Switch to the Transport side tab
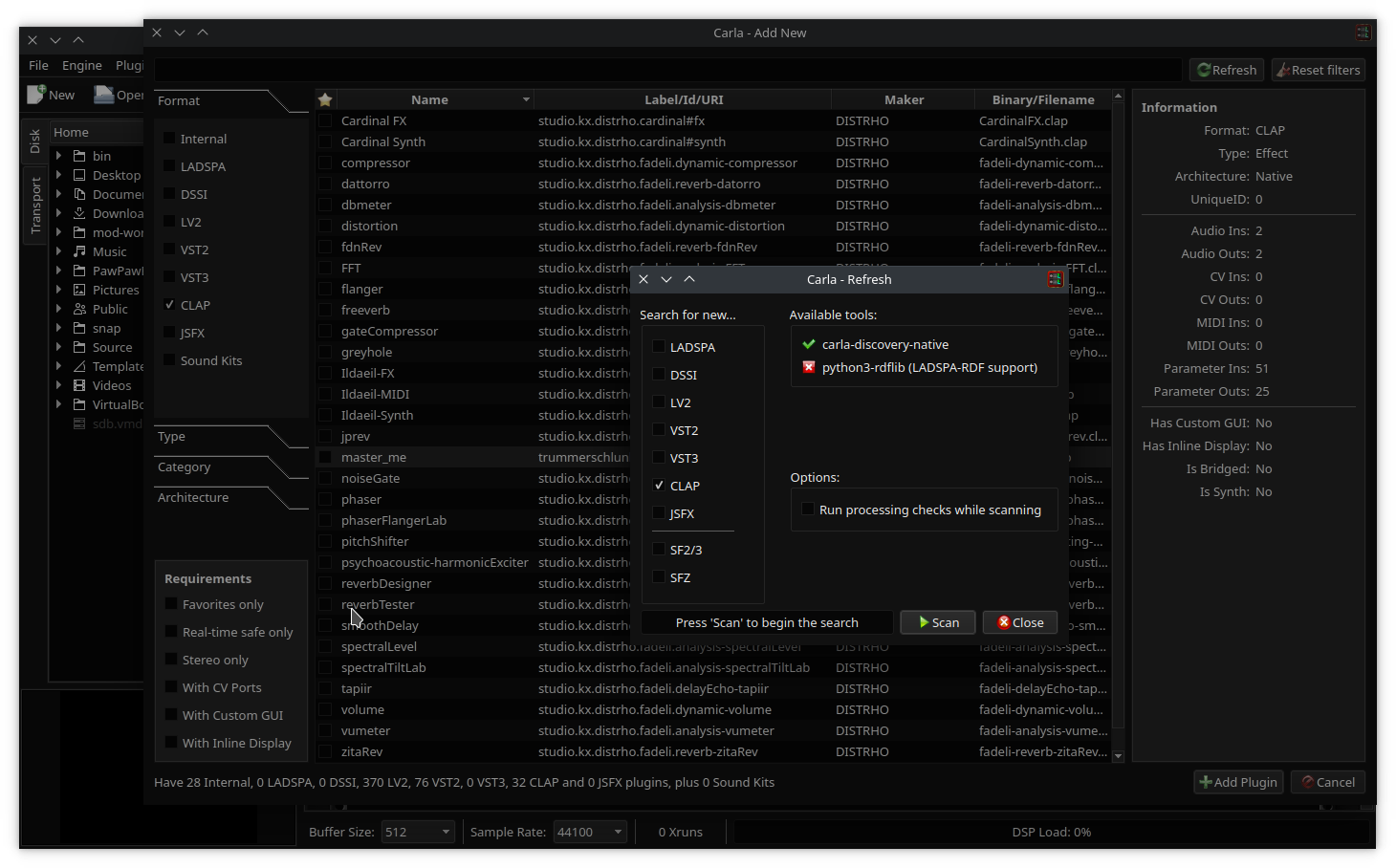 (34, 205)
